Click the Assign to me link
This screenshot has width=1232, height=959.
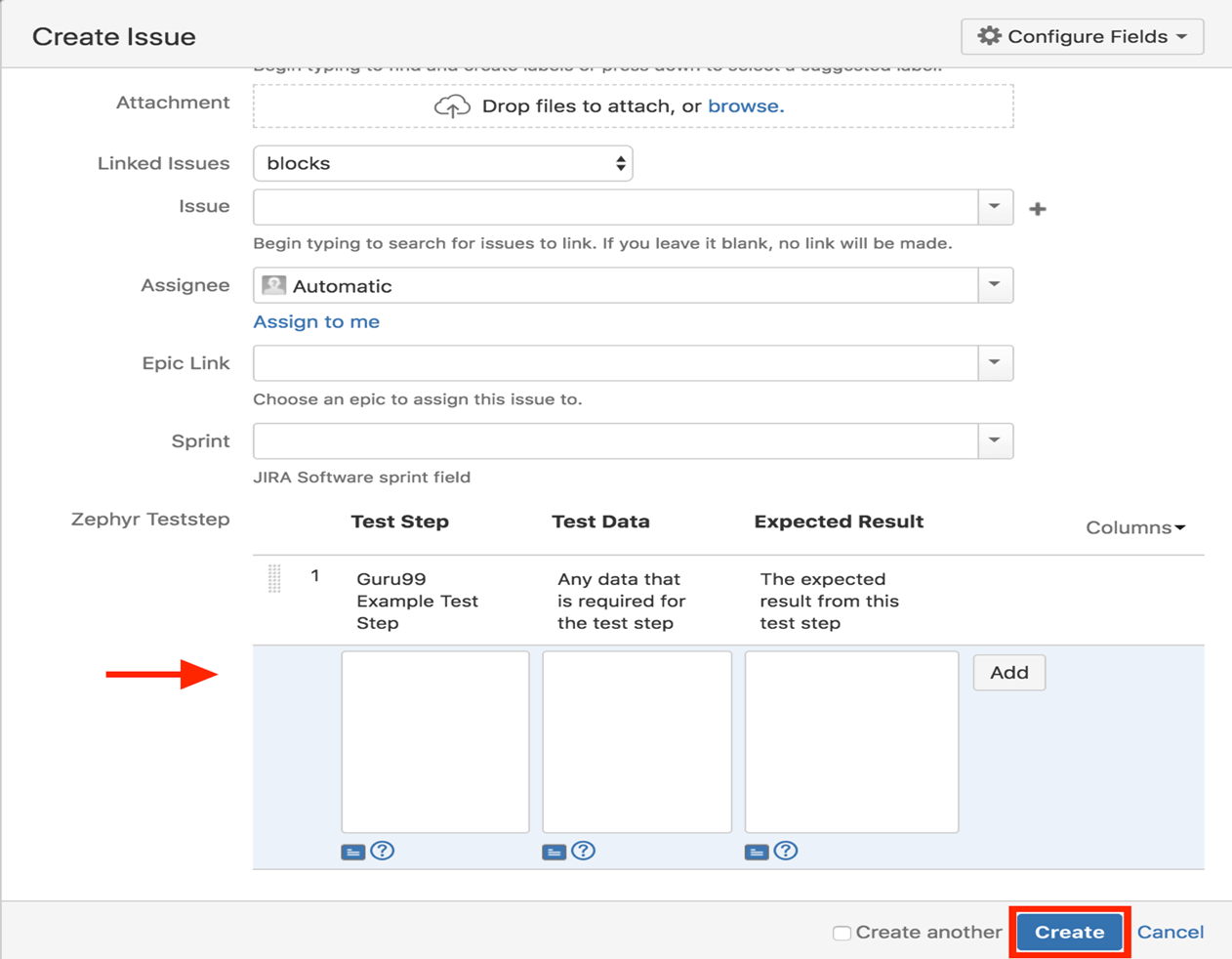pos(316,321)
